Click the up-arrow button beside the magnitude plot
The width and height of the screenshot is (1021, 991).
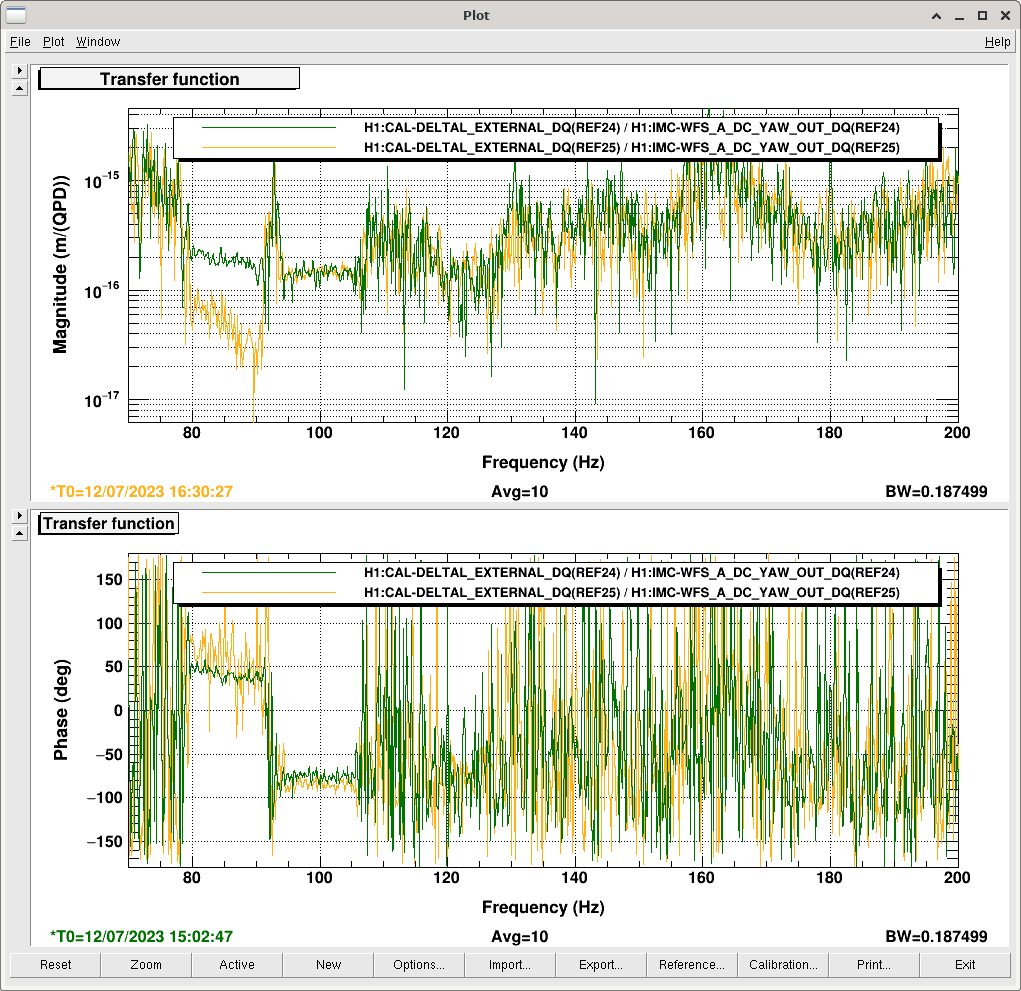click(19, 88)
